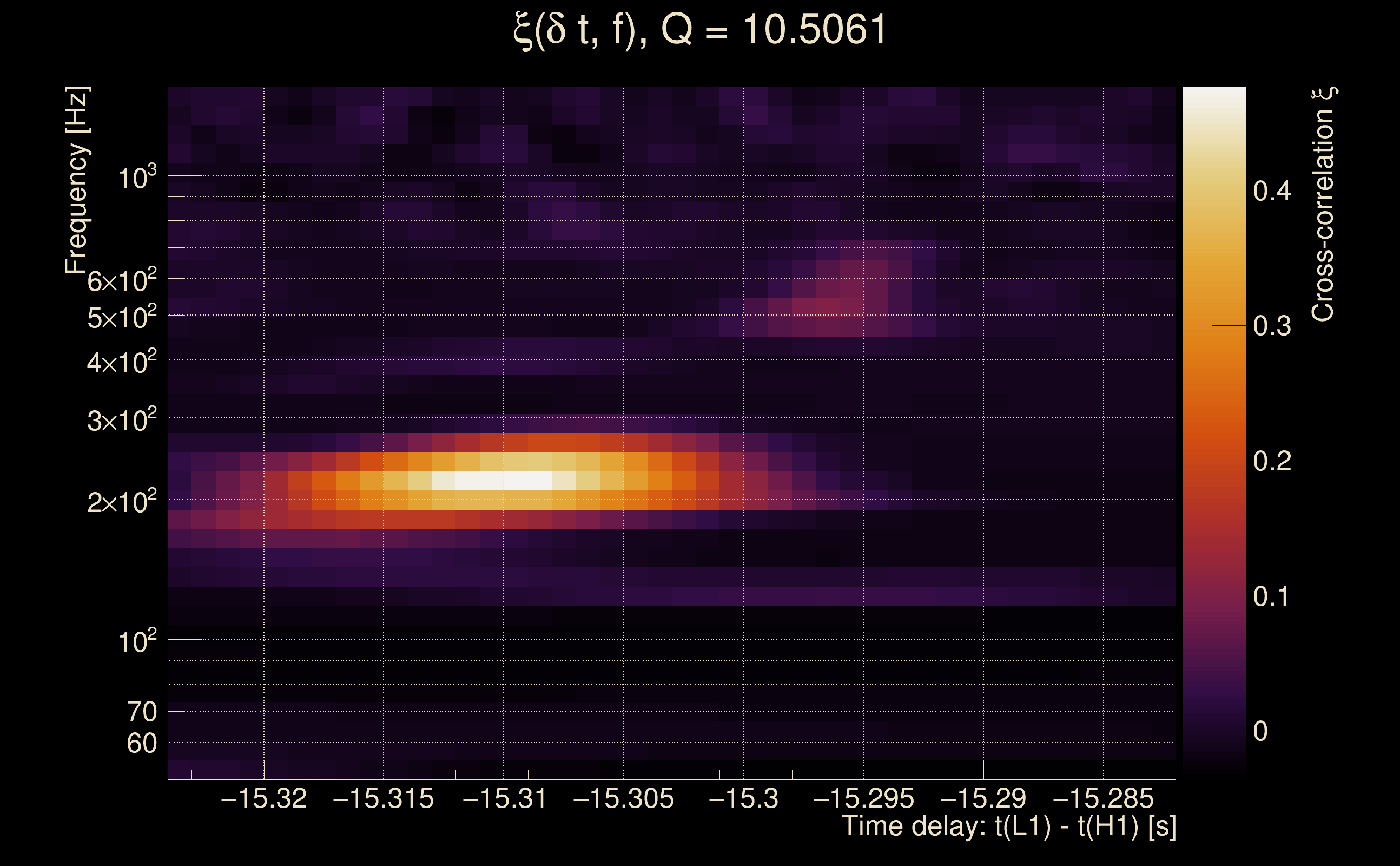Click the 60 frequency tick label
The height and width of the screenshot is (866, 1400).
141,744
